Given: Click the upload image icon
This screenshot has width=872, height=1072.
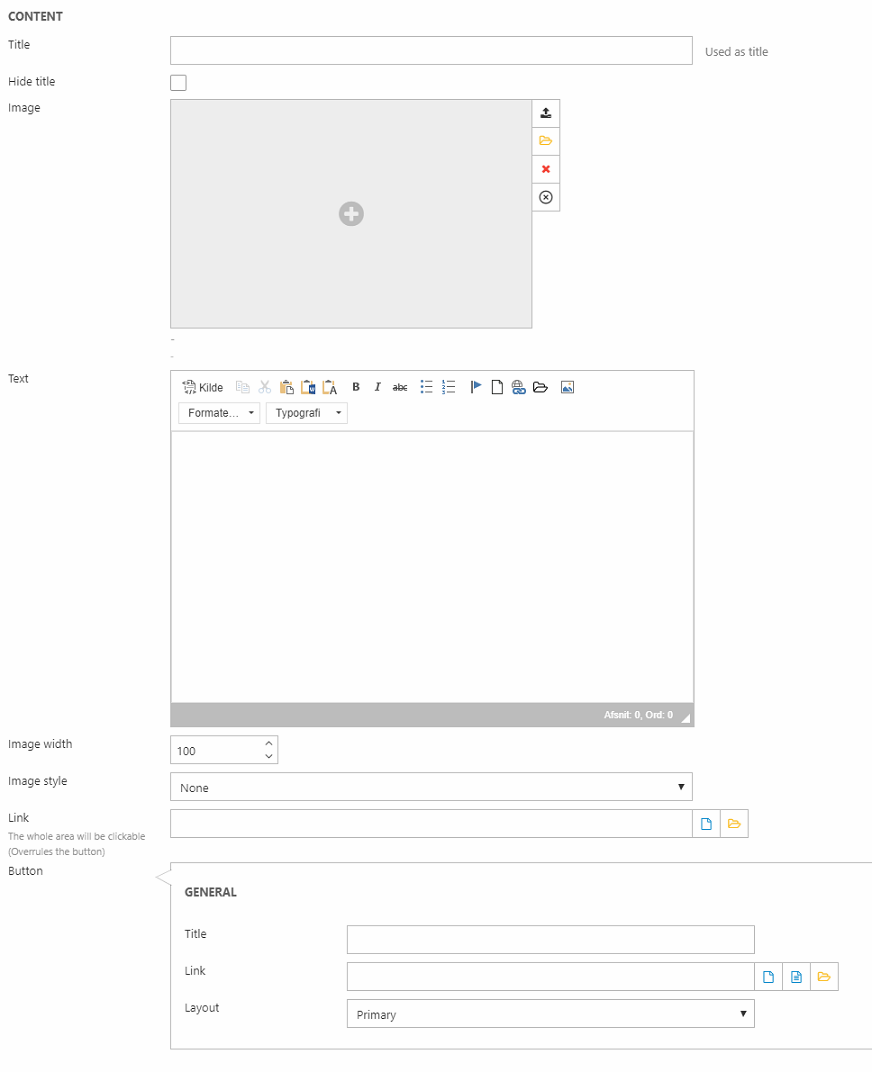Looking at the screenshot, I should 545,113.
